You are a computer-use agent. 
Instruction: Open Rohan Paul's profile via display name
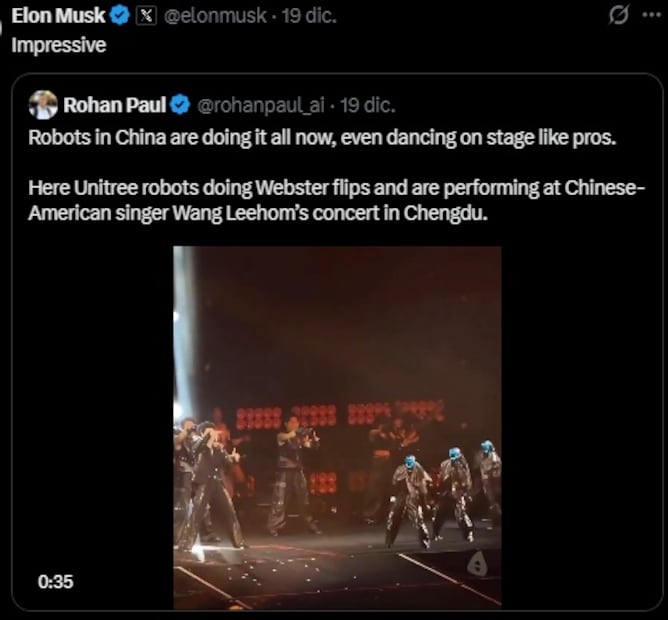(x=114, y=104)
